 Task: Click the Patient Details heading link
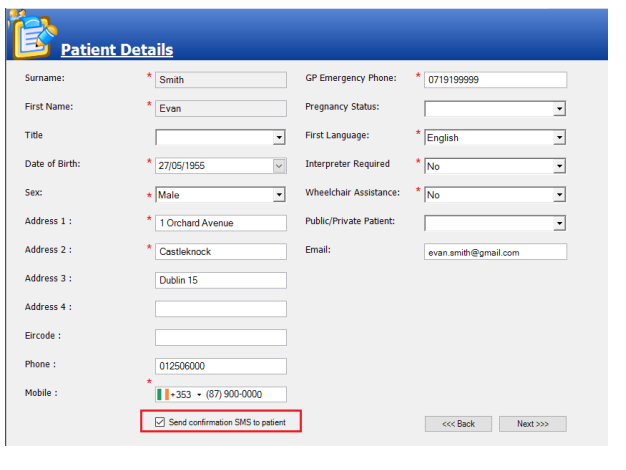click(x=117, y=50)
